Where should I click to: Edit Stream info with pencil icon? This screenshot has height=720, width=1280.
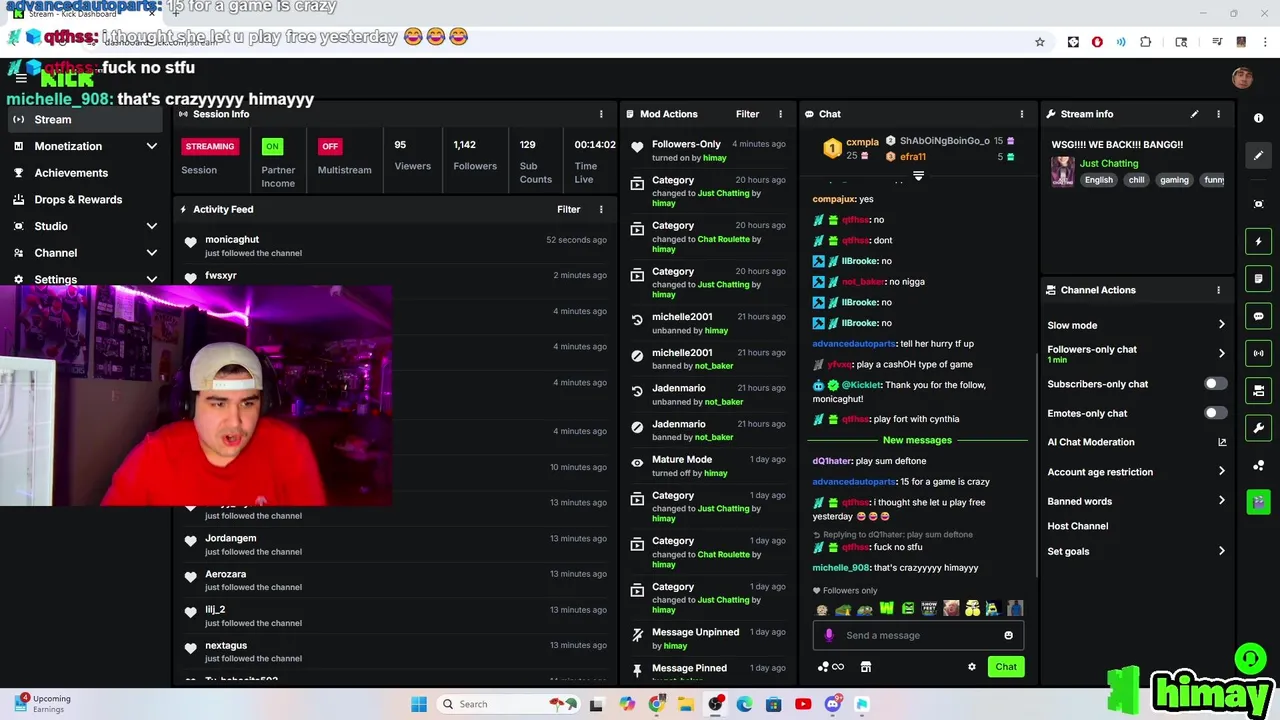(1194, 114)
